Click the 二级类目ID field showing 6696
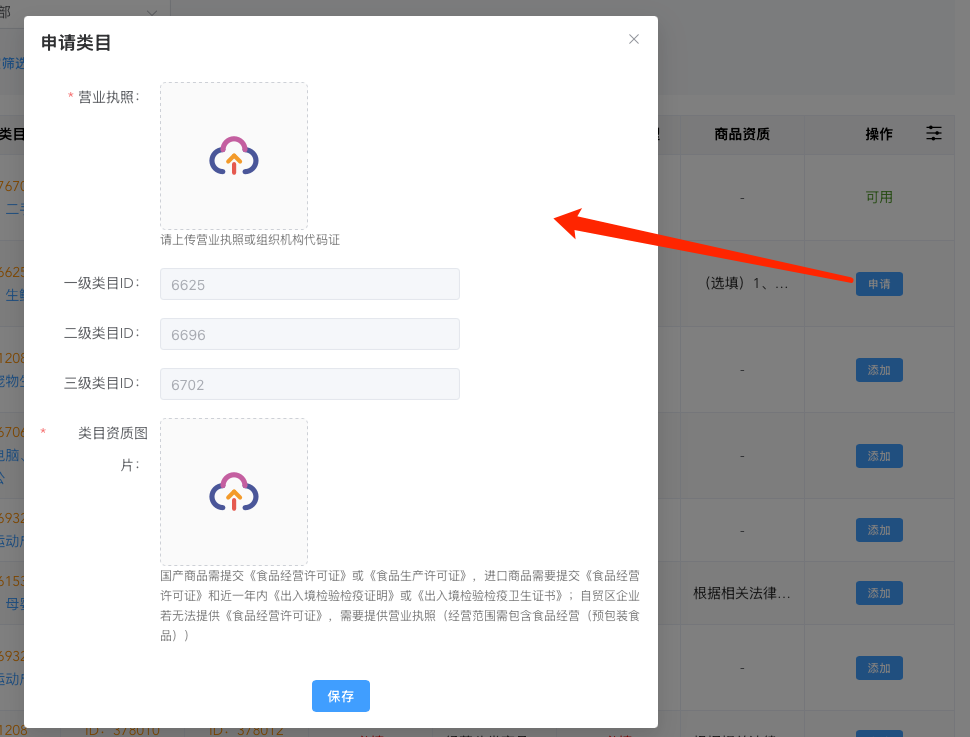The height and width of the screenshot is (737, 970). 310,334
